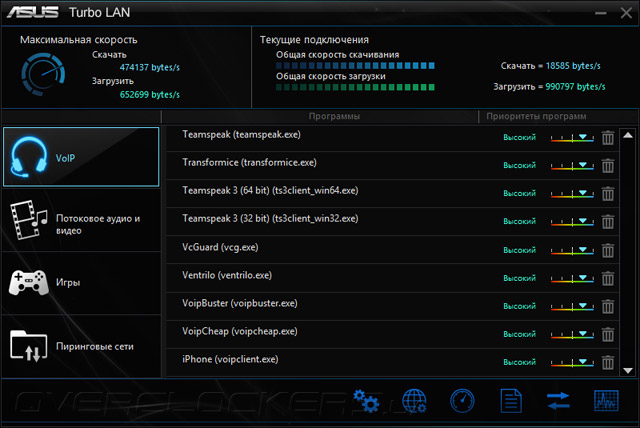Remove VoipBuster using its trash icon

pyautogui.click(x=608, y=306)
